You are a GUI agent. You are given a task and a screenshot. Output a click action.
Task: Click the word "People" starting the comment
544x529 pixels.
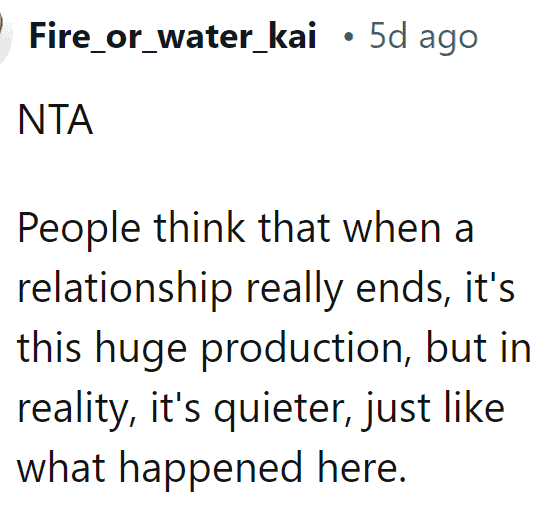pyautogui.click(x=79, y=230)
